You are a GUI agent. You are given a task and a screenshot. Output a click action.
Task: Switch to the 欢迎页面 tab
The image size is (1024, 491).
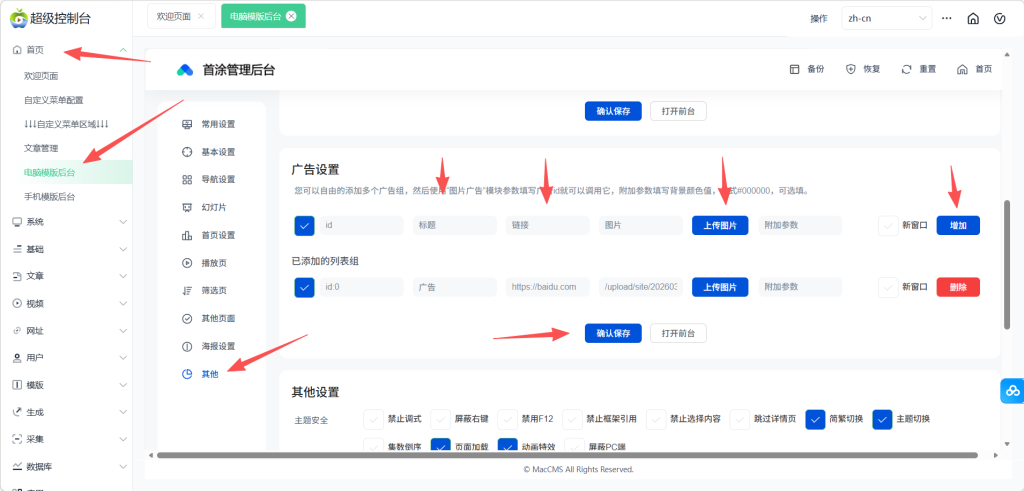[180, 16]
